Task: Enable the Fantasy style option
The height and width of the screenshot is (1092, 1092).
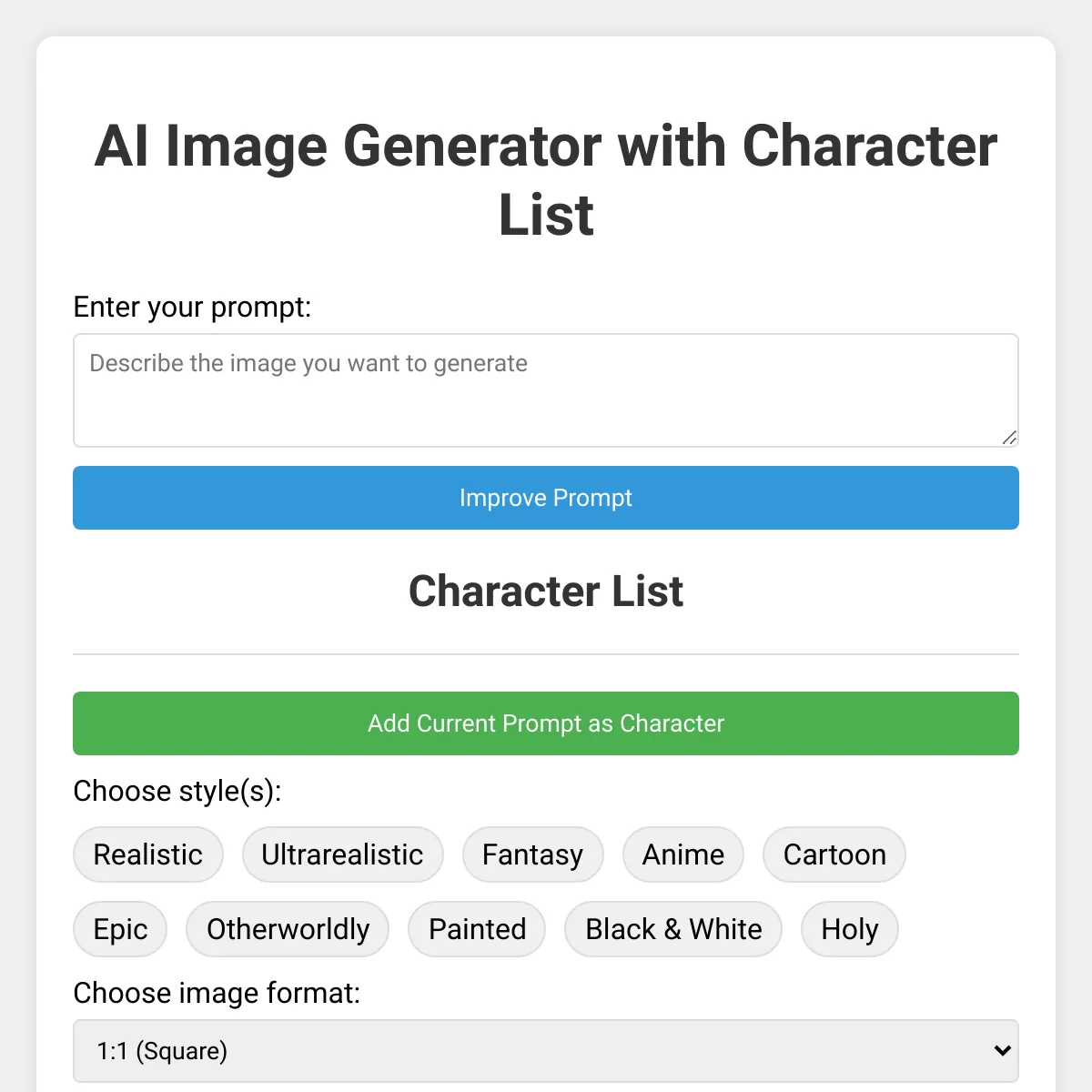Action: coord(532,854)
